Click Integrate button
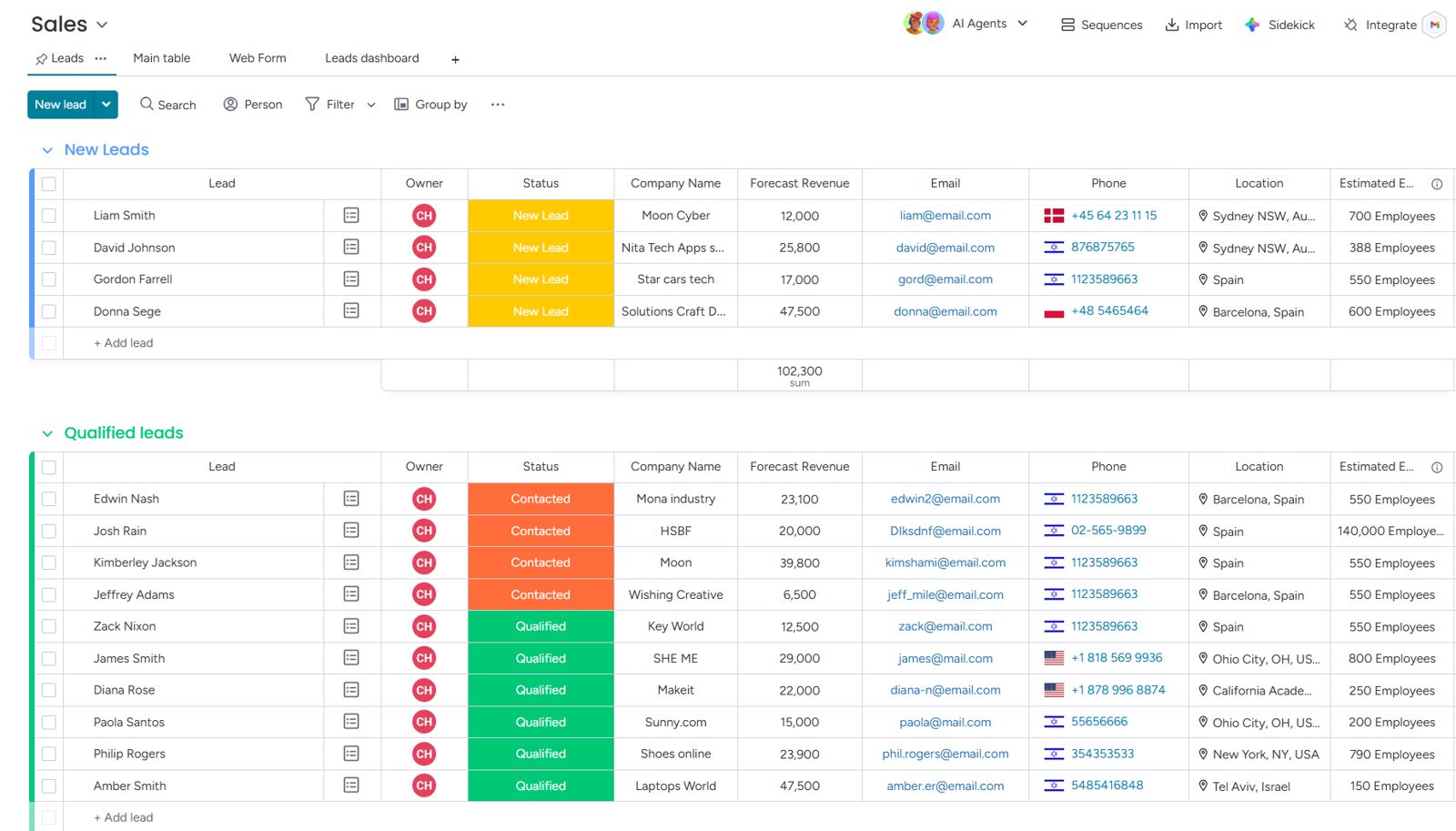 pos(1380,25)
